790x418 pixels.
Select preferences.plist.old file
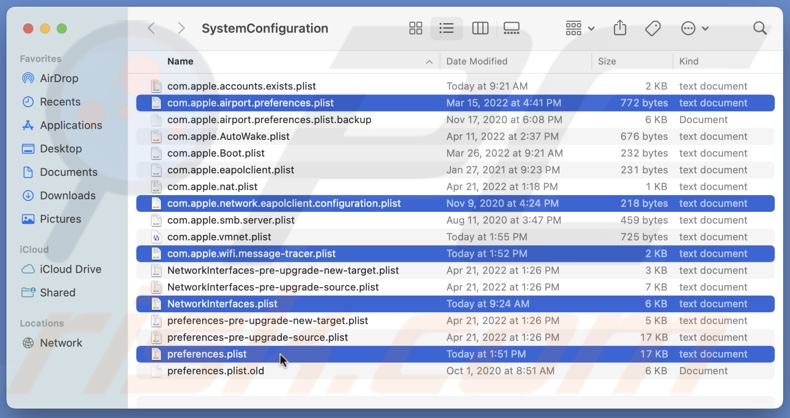coord(455,371)
